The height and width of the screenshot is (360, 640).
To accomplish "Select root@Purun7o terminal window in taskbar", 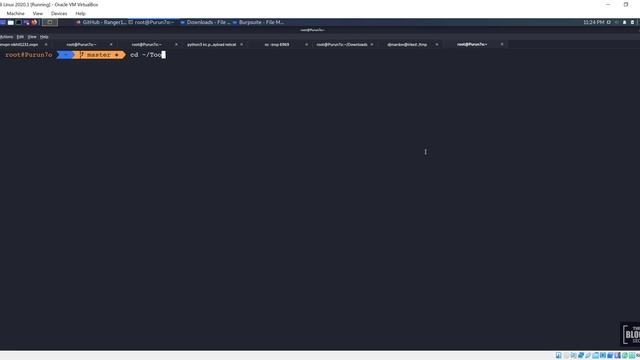I will tap(151, 22).
